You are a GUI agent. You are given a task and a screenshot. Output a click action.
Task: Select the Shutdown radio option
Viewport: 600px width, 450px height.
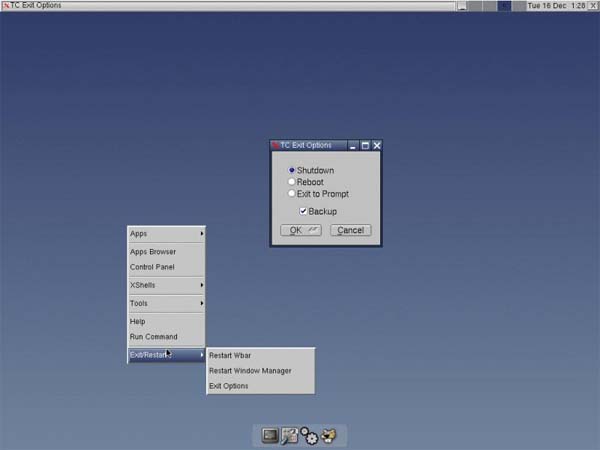pos(292,171)
